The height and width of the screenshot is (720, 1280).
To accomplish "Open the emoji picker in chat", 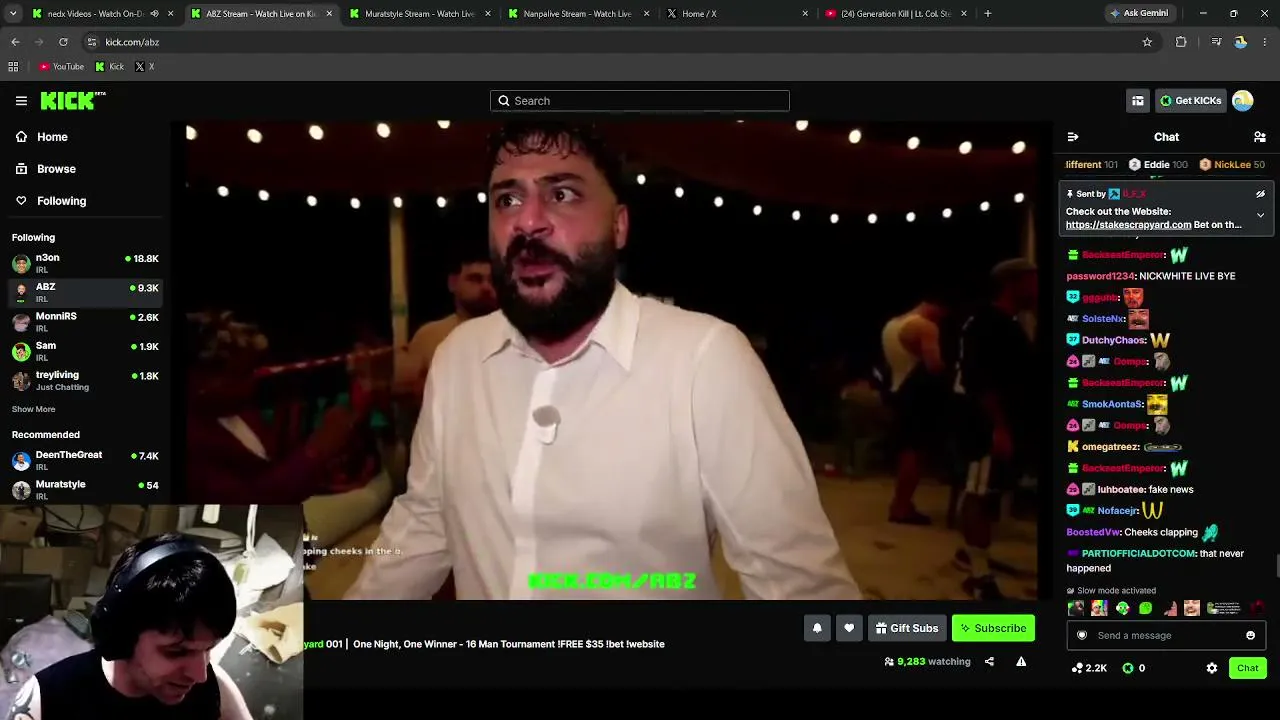I will coord(1250,635).
